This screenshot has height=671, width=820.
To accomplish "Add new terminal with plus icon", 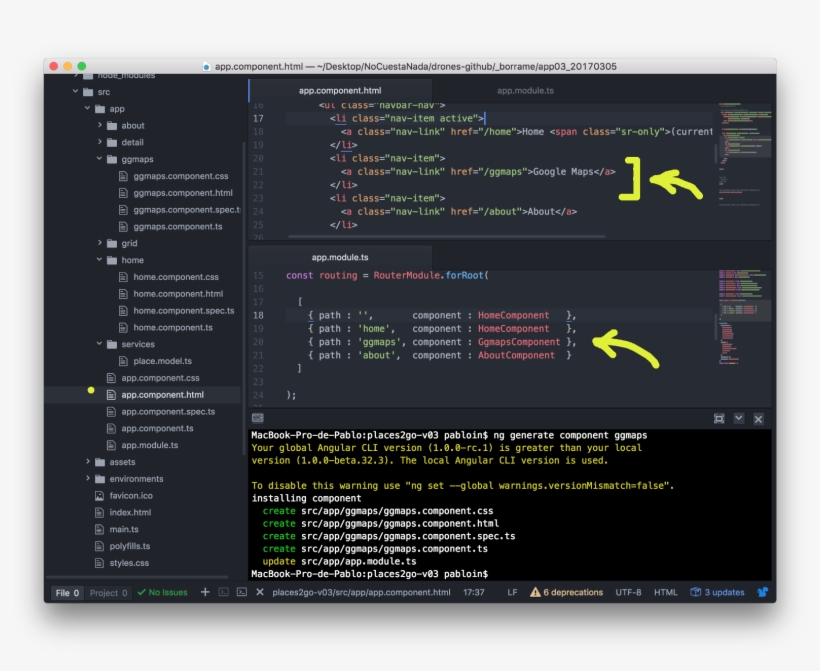I will coord(205,592).
